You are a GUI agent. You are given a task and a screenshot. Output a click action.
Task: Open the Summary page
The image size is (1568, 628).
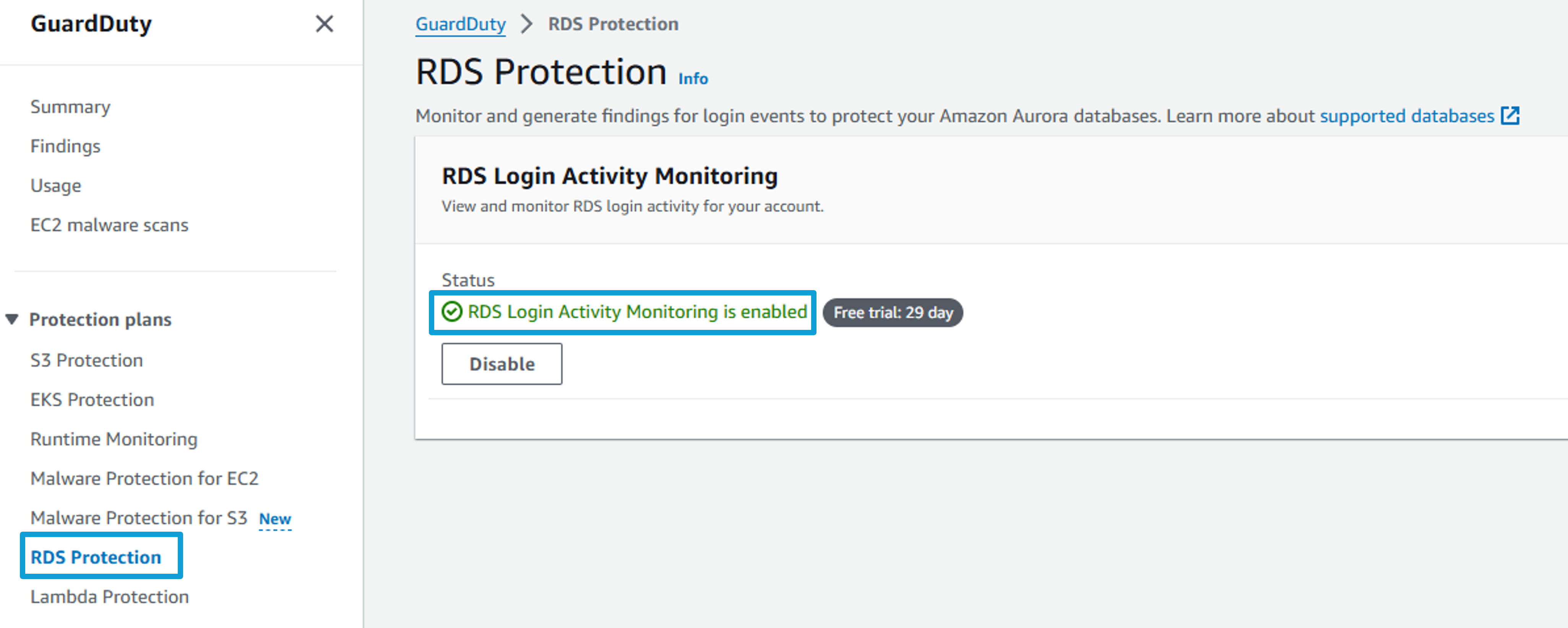coord(71,107)
